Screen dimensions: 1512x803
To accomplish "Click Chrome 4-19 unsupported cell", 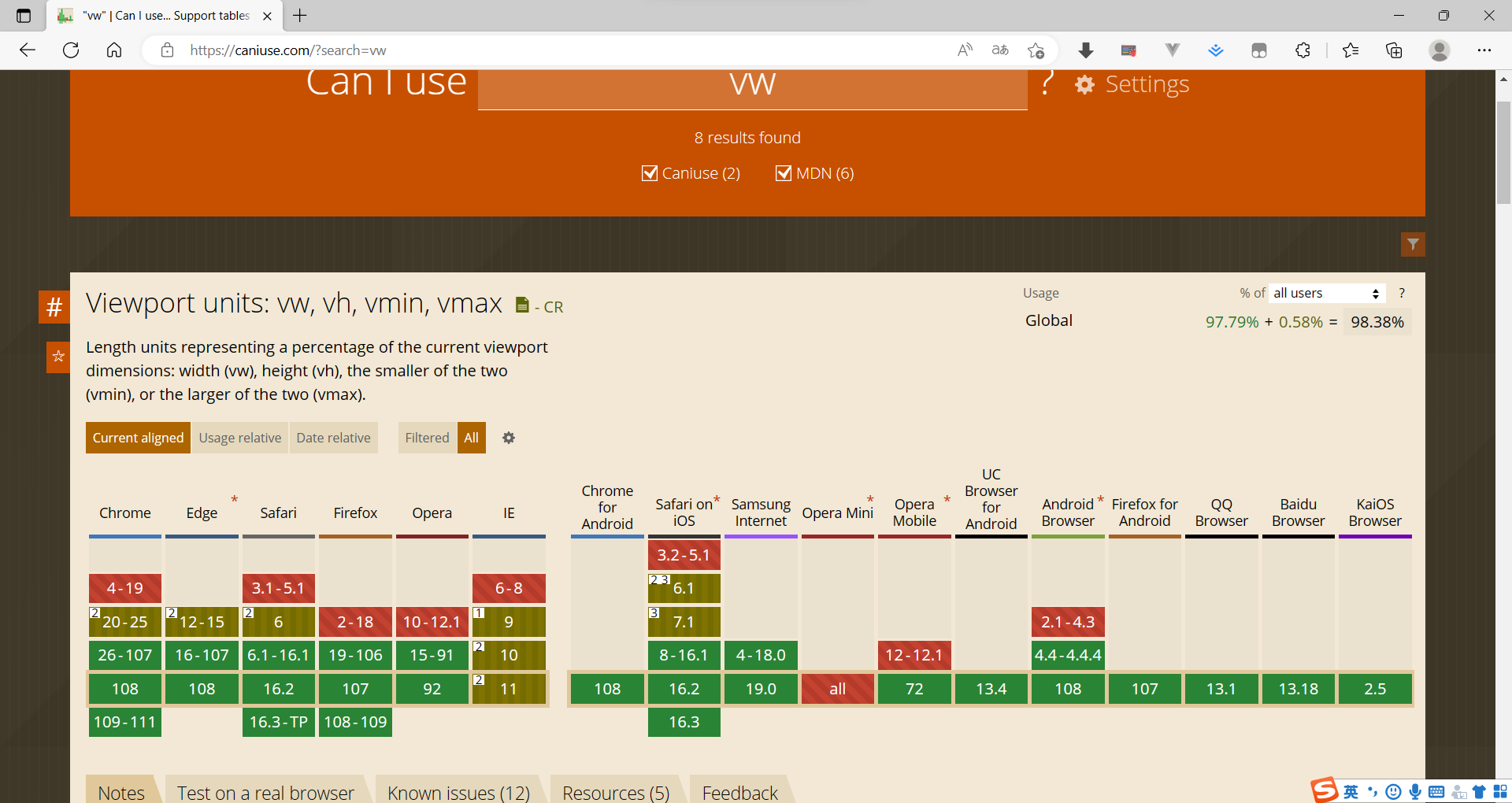I will click(125, 588).
